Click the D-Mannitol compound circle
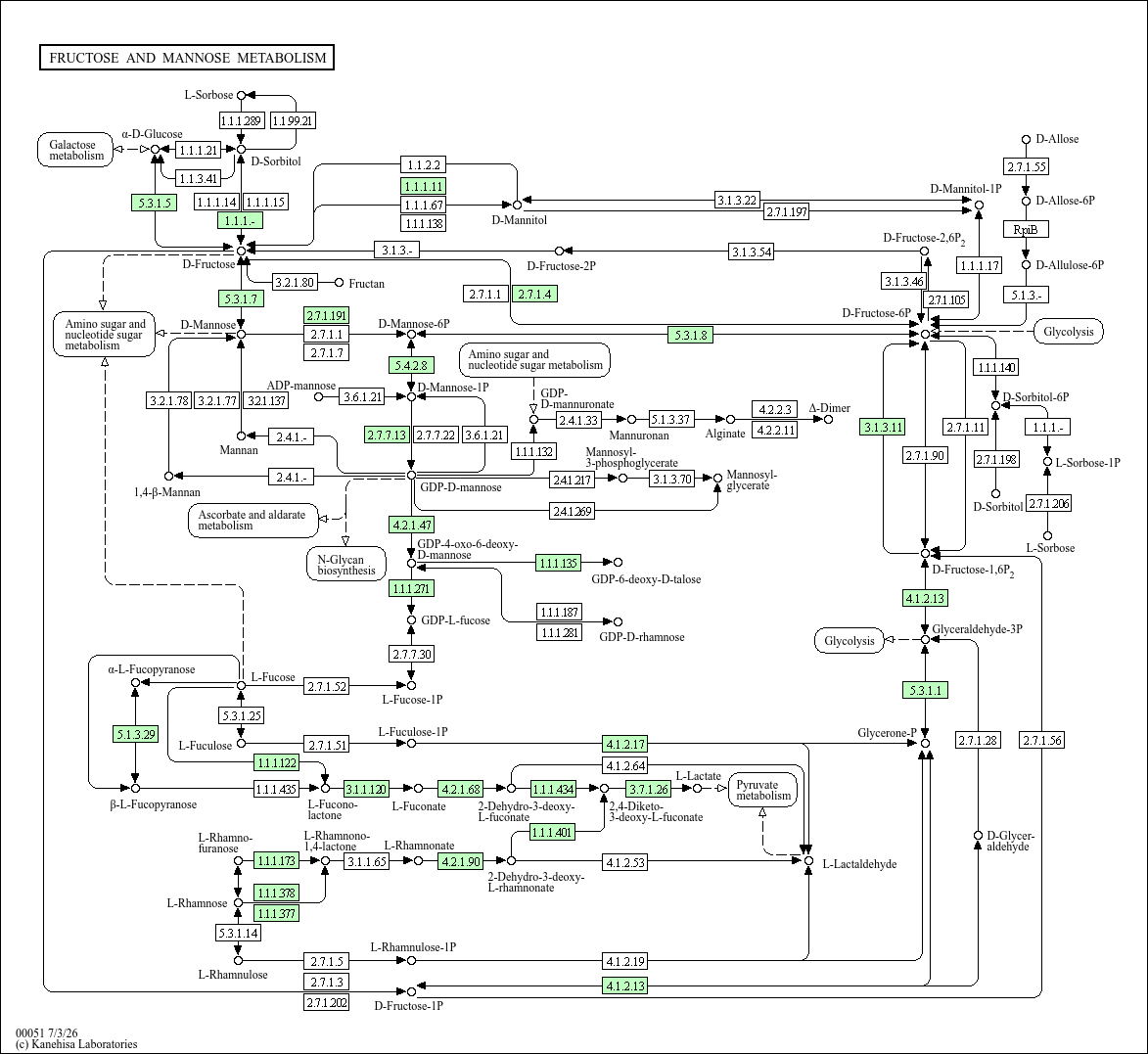The height and width of the screenshot is (1054, 1148). pos(517,206)
